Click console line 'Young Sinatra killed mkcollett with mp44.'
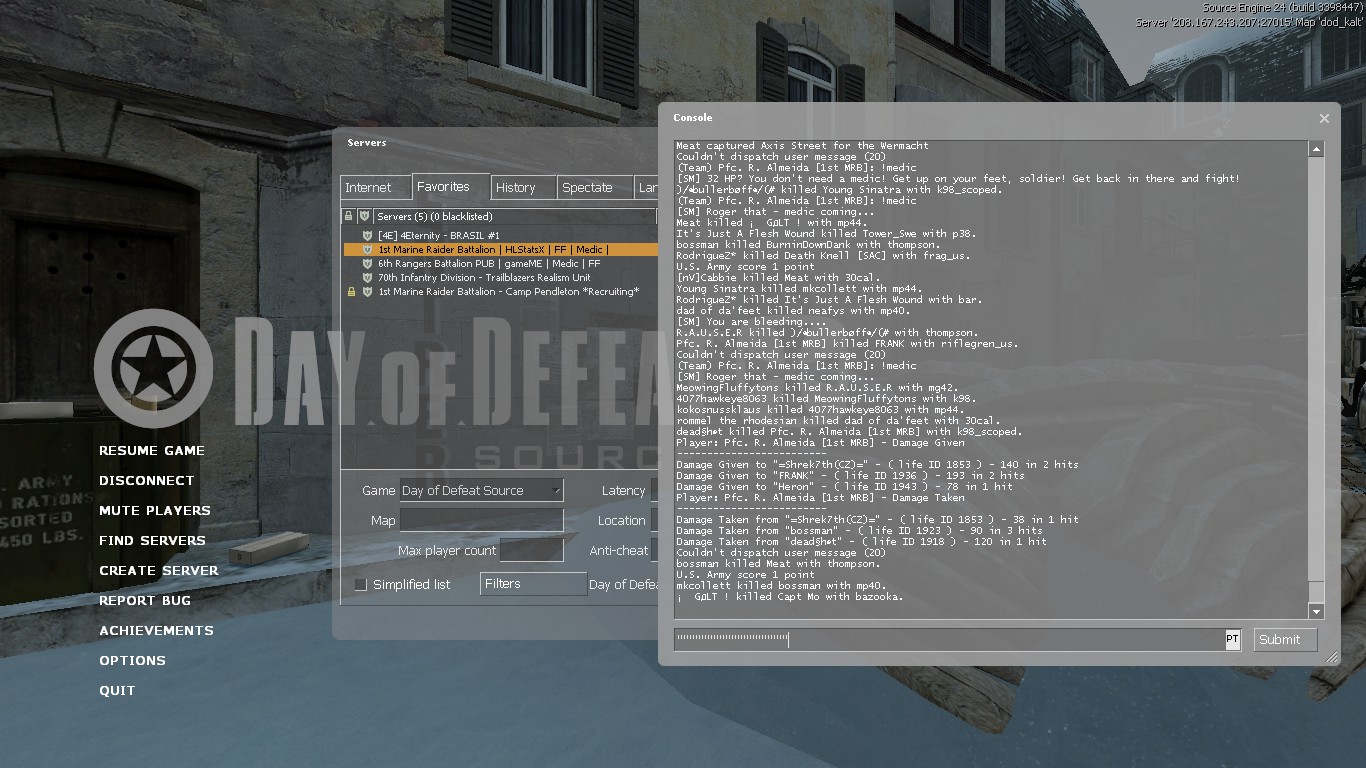1366x768 pixels. click(x=799, y=289)
